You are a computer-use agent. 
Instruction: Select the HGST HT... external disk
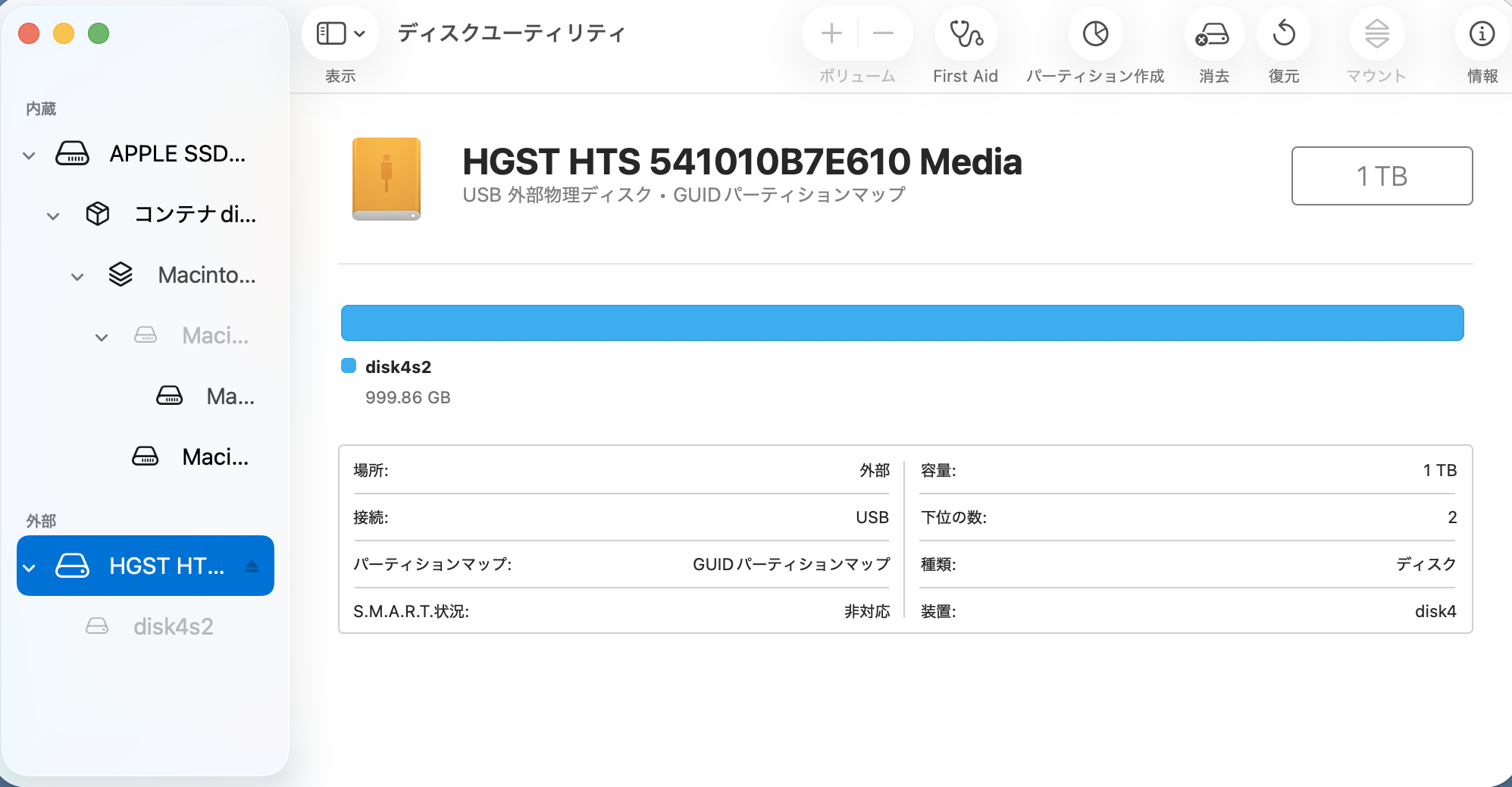(x=146, y=566)
